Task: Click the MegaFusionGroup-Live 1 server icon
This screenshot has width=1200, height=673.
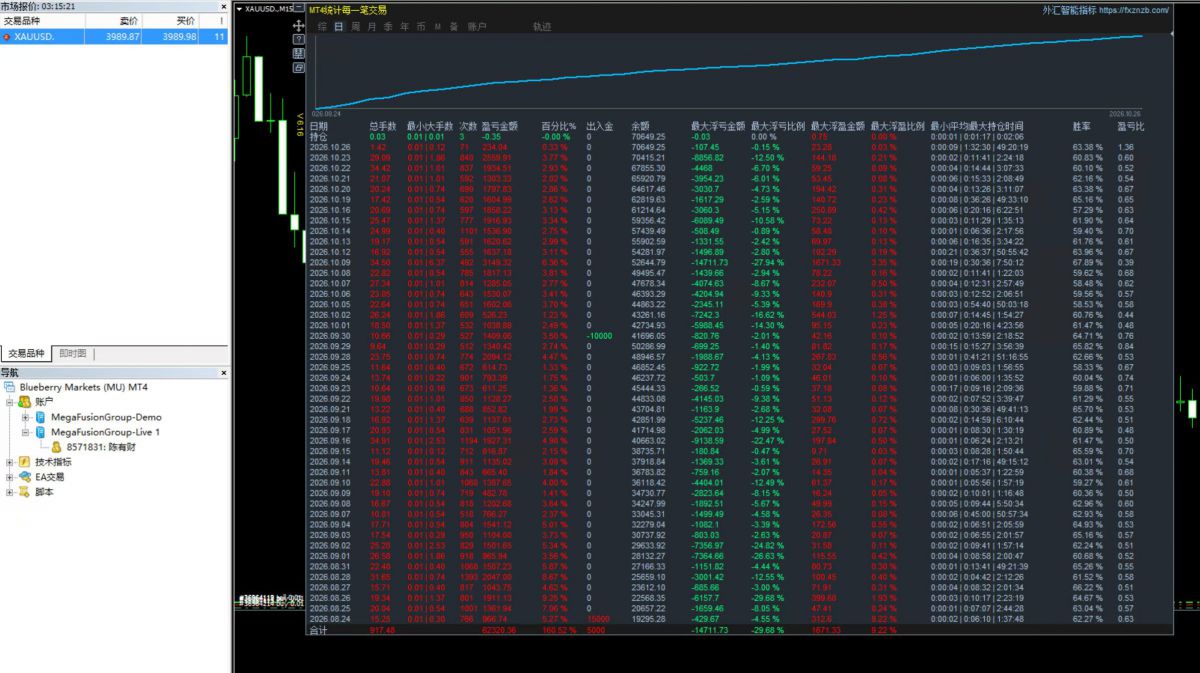Action: pyautogui.click(x=40, y=432)
